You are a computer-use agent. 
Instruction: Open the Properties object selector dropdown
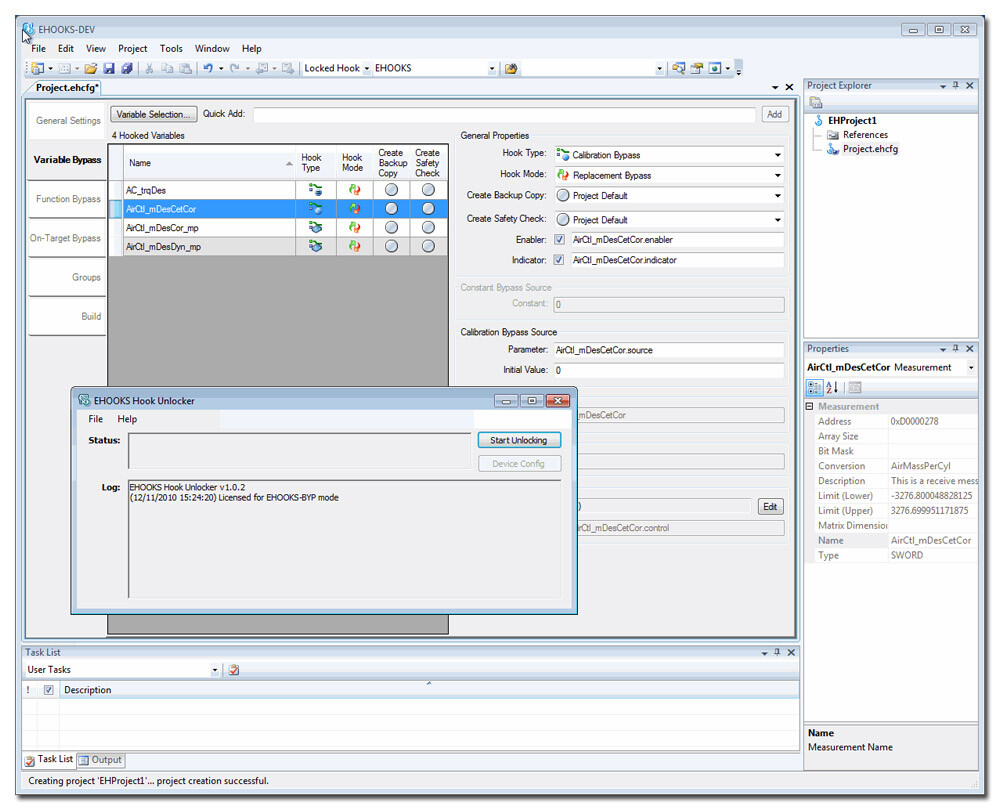[971, 367]
